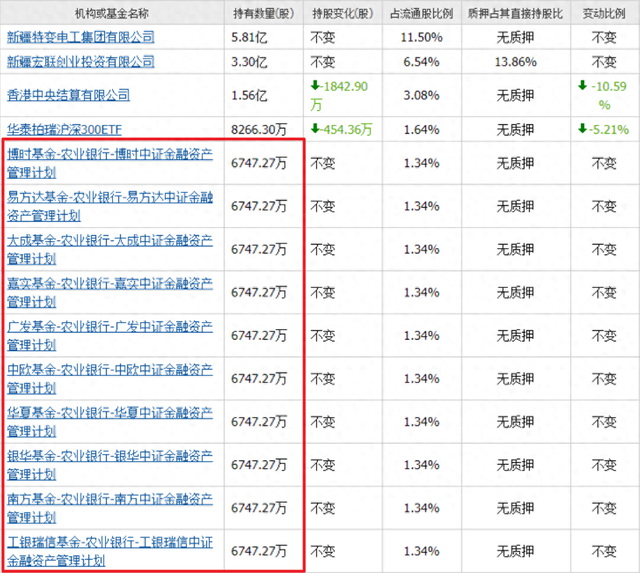Select the 6.54% float ratio cell
The width and height of the screenshot is (640, 573).
click(422, 62)
